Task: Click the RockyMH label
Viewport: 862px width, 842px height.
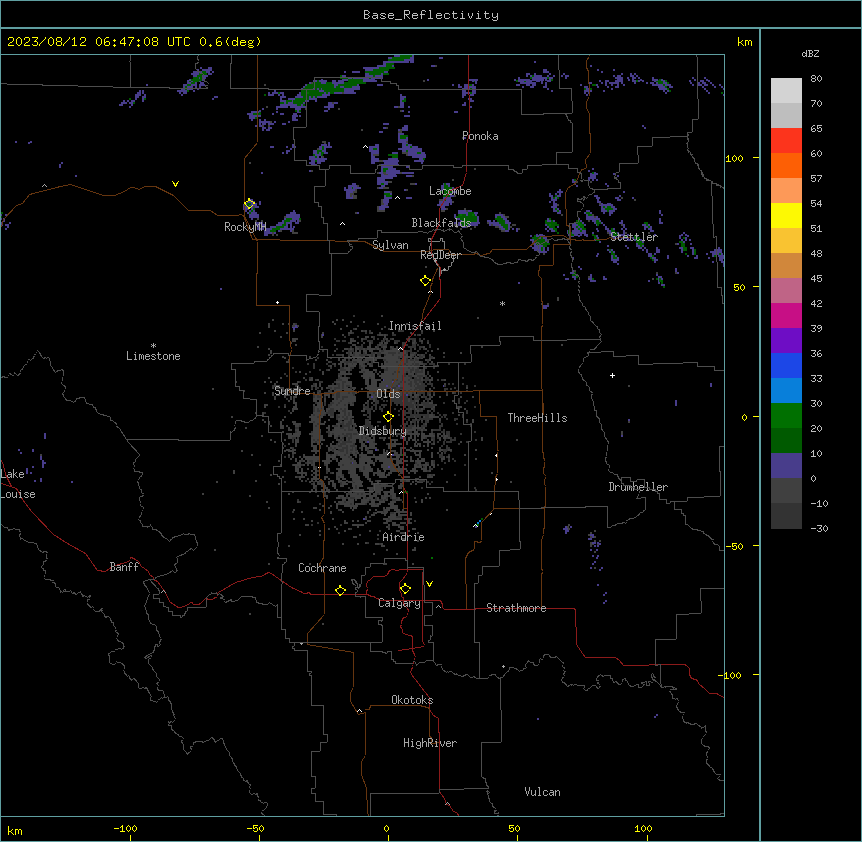Action: point(245,227)
